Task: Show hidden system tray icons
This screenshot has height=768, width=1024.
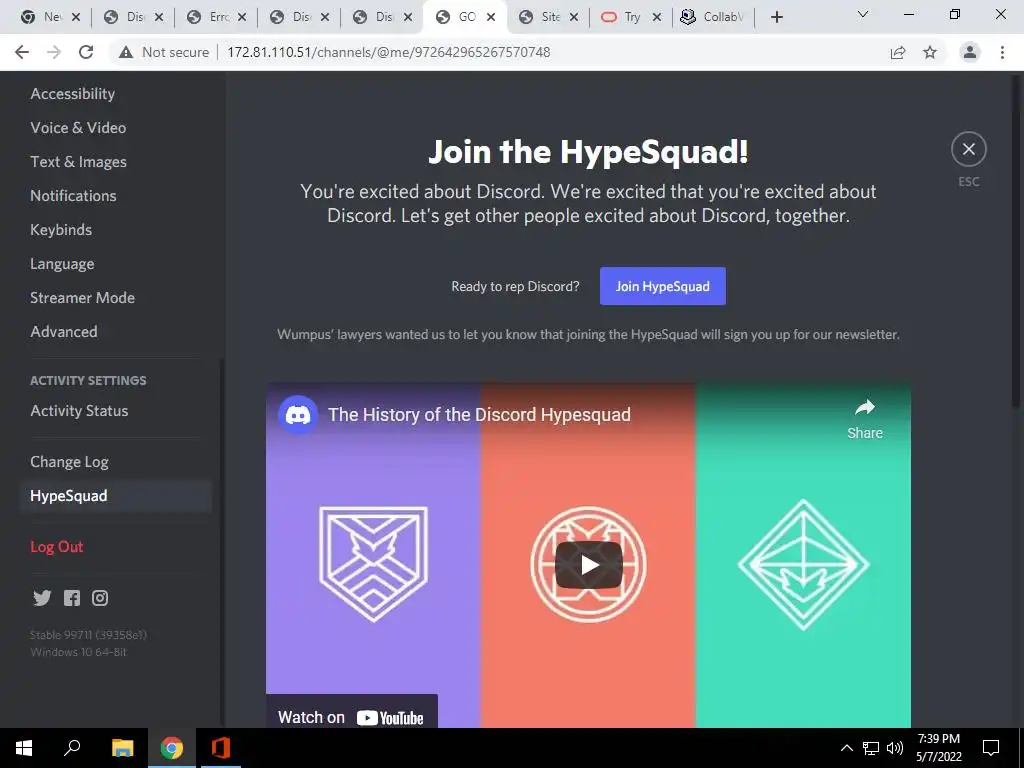Action: point(846,748)
